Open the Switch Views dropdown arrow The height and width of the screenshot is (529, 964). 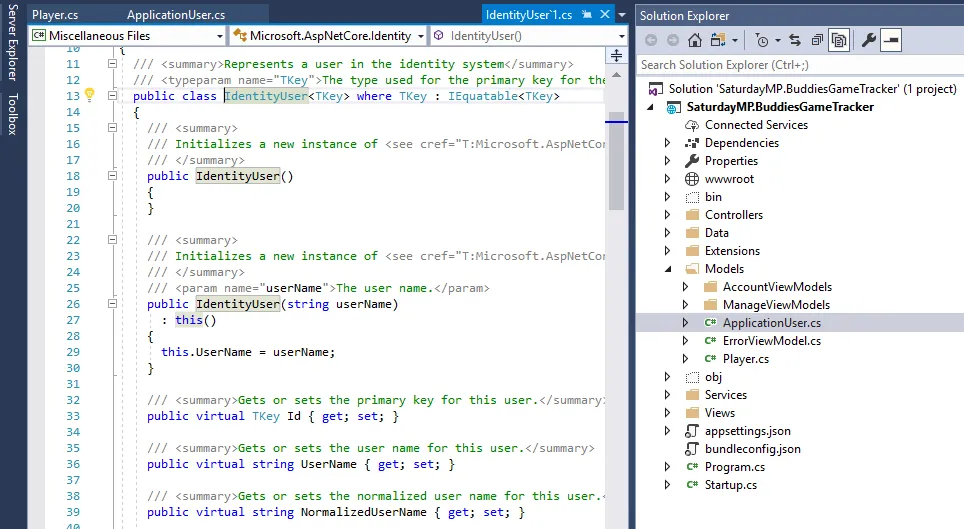pos(735,41)
